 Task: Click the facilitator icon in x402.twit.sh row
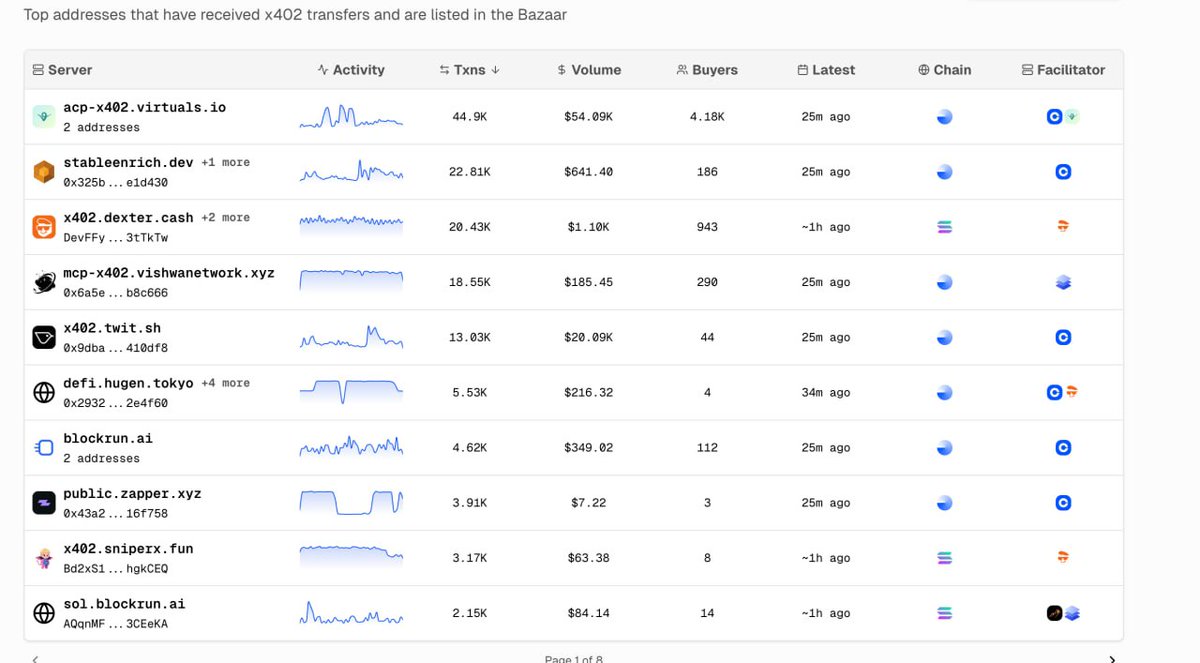[x=1063, y=337]
